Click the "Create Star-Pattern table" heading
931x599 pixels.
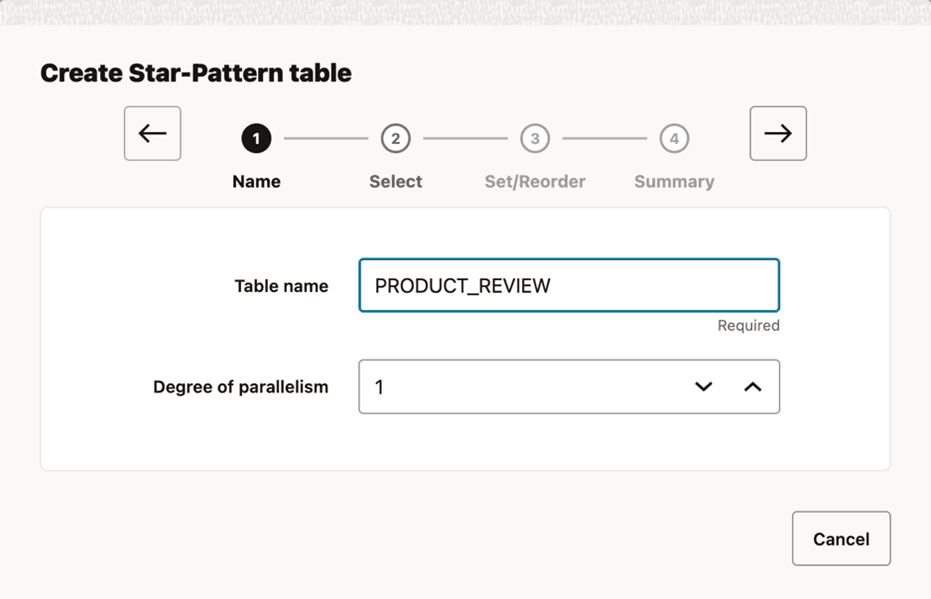pos(196,73)
